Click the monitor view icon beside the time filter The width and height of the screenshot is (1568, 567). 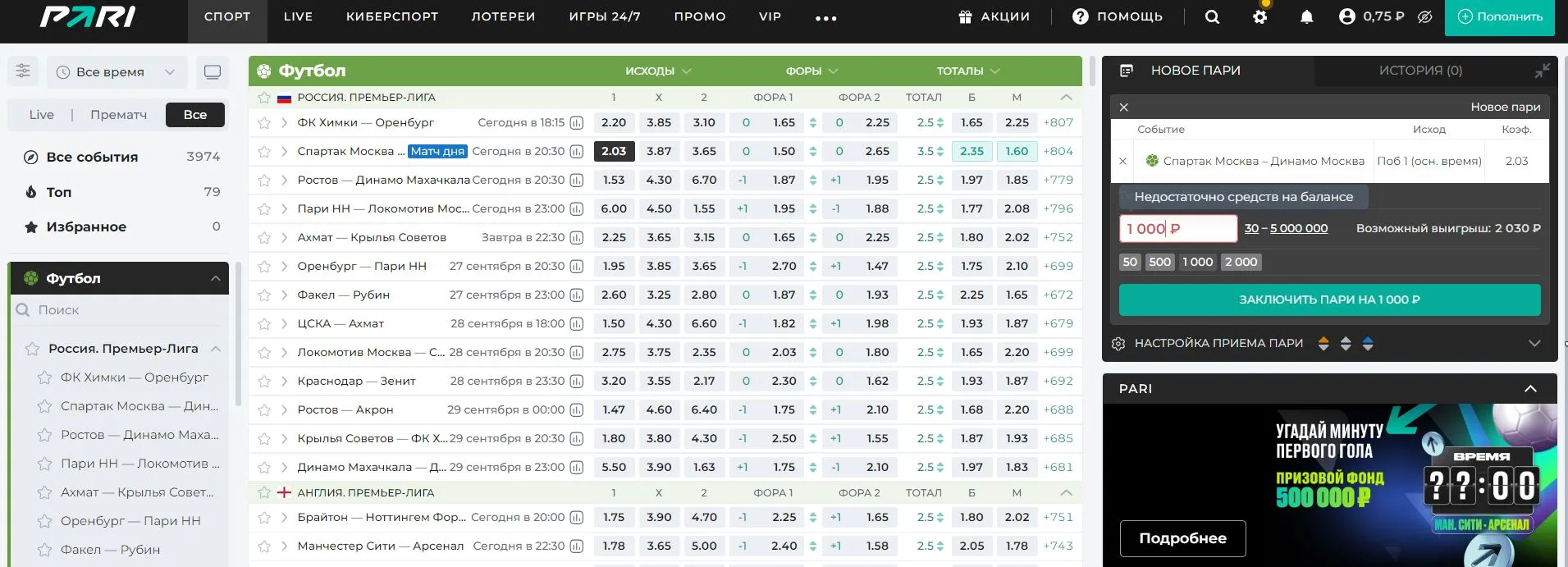coord(213,72)
